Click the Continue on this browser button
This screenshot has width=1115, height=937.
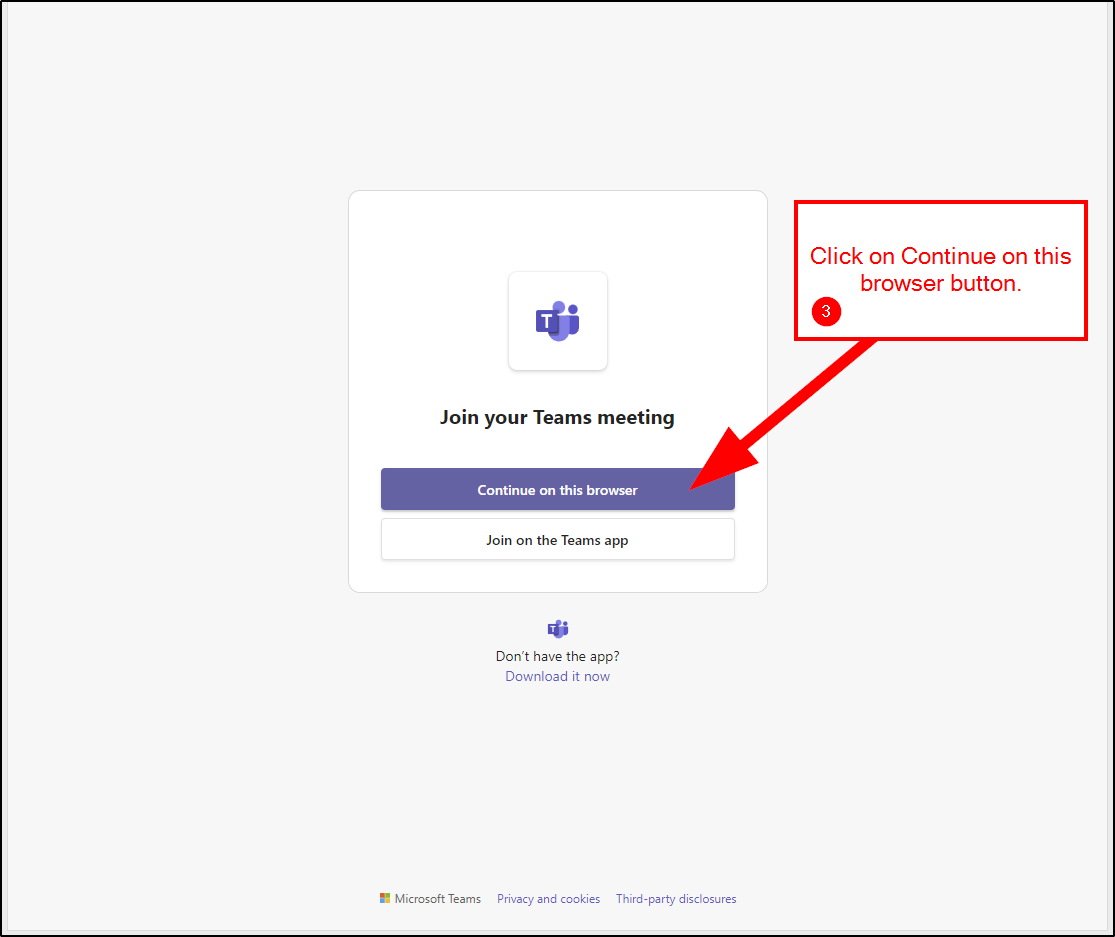pos(558,489)
